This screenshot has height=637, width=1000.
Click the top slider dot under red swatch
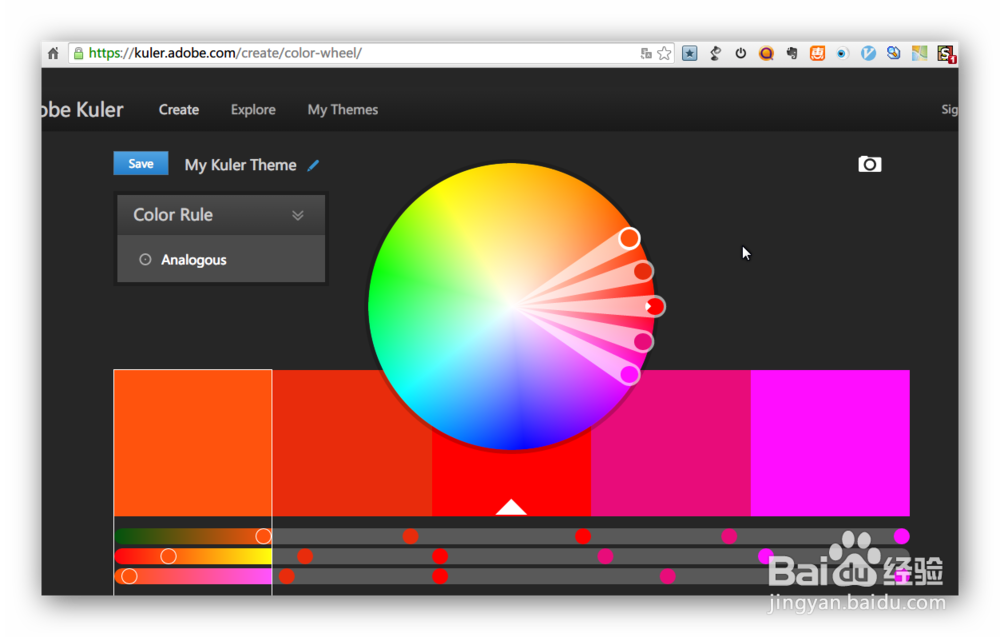[x=583, y=536]
